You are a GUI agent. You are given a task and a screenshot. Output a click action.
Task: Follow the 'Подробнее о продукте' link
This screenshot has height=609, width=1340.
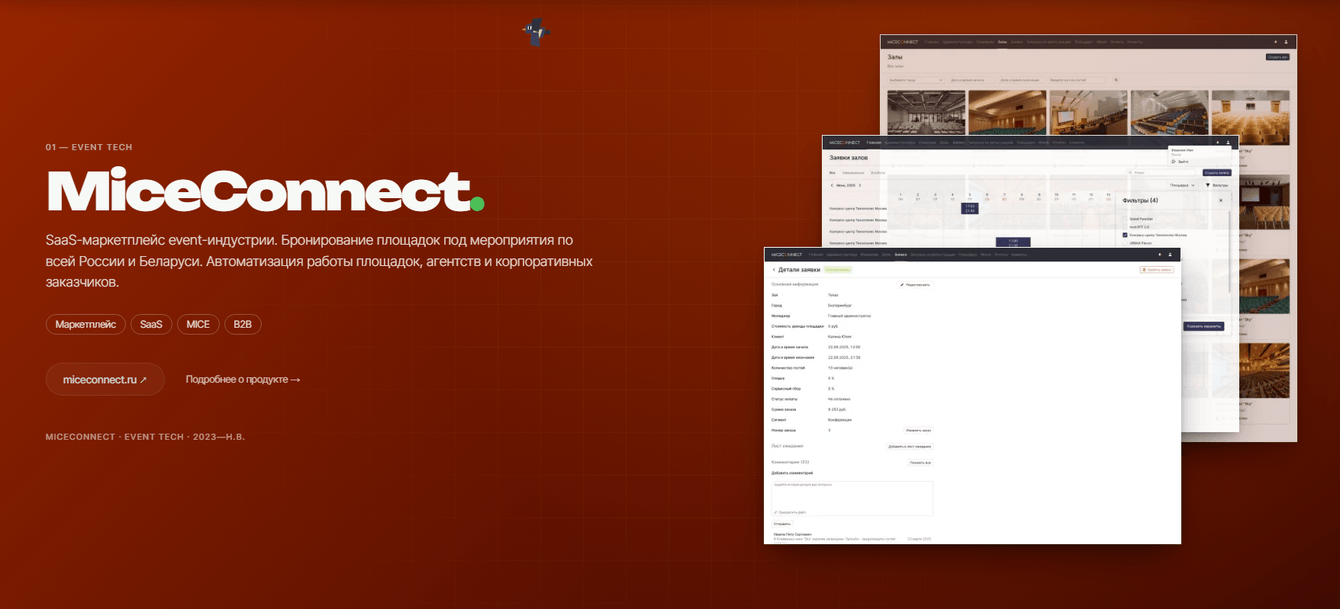pos(243,379)
